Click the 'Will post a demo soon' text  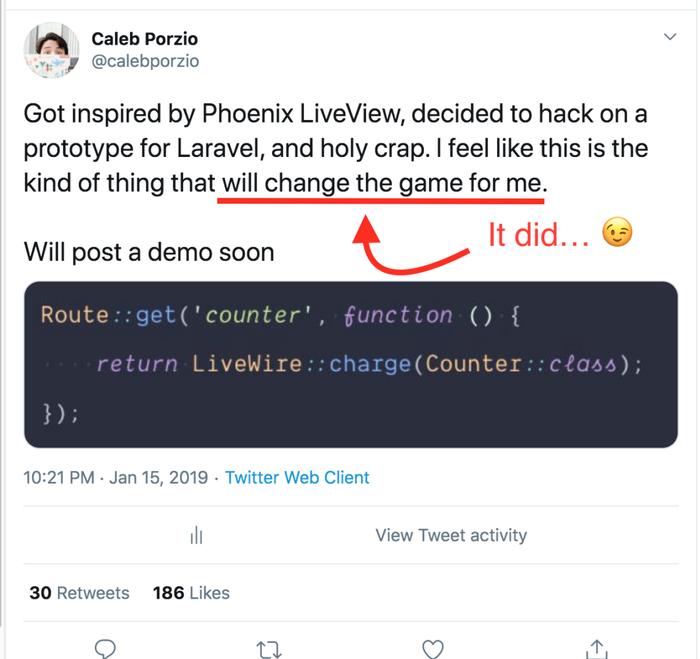tap(149, 252)
